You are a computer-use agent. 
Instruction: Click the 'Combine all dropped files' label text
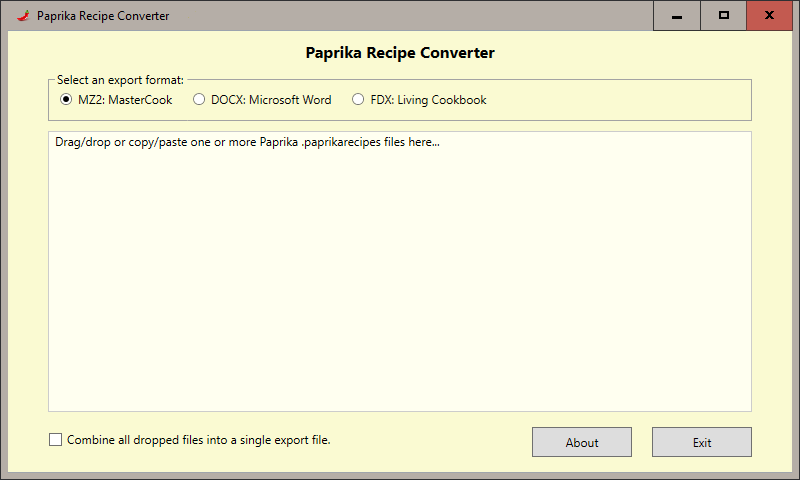[198, 440]
